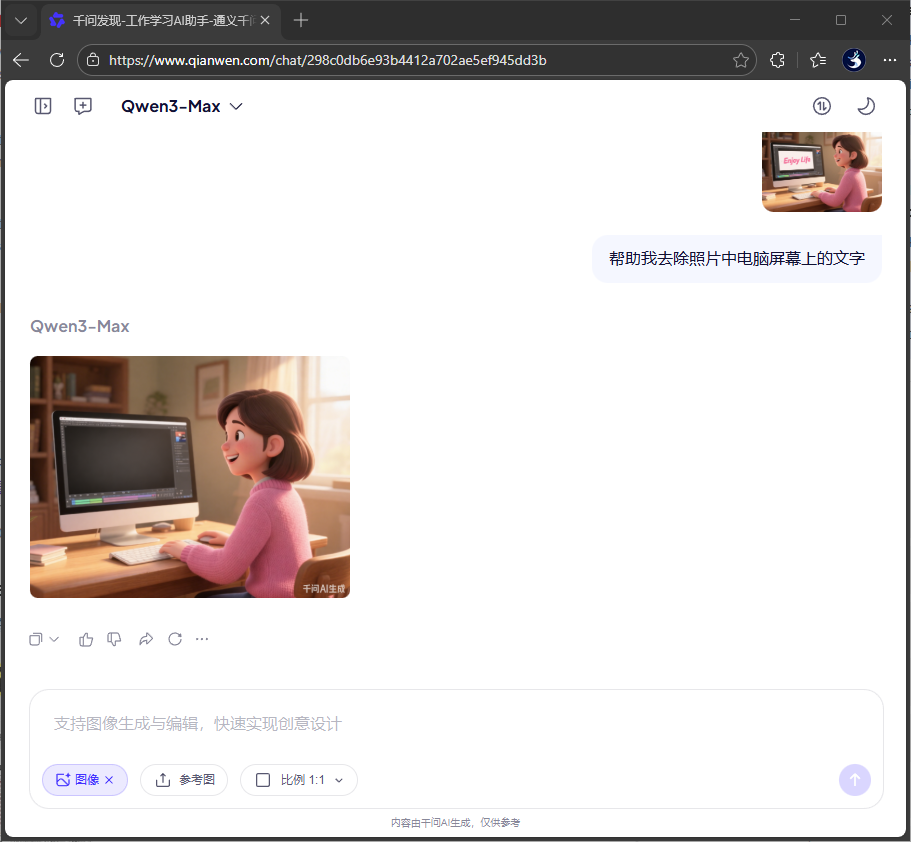Open the copy options chevron

click(x=53, y=639)
